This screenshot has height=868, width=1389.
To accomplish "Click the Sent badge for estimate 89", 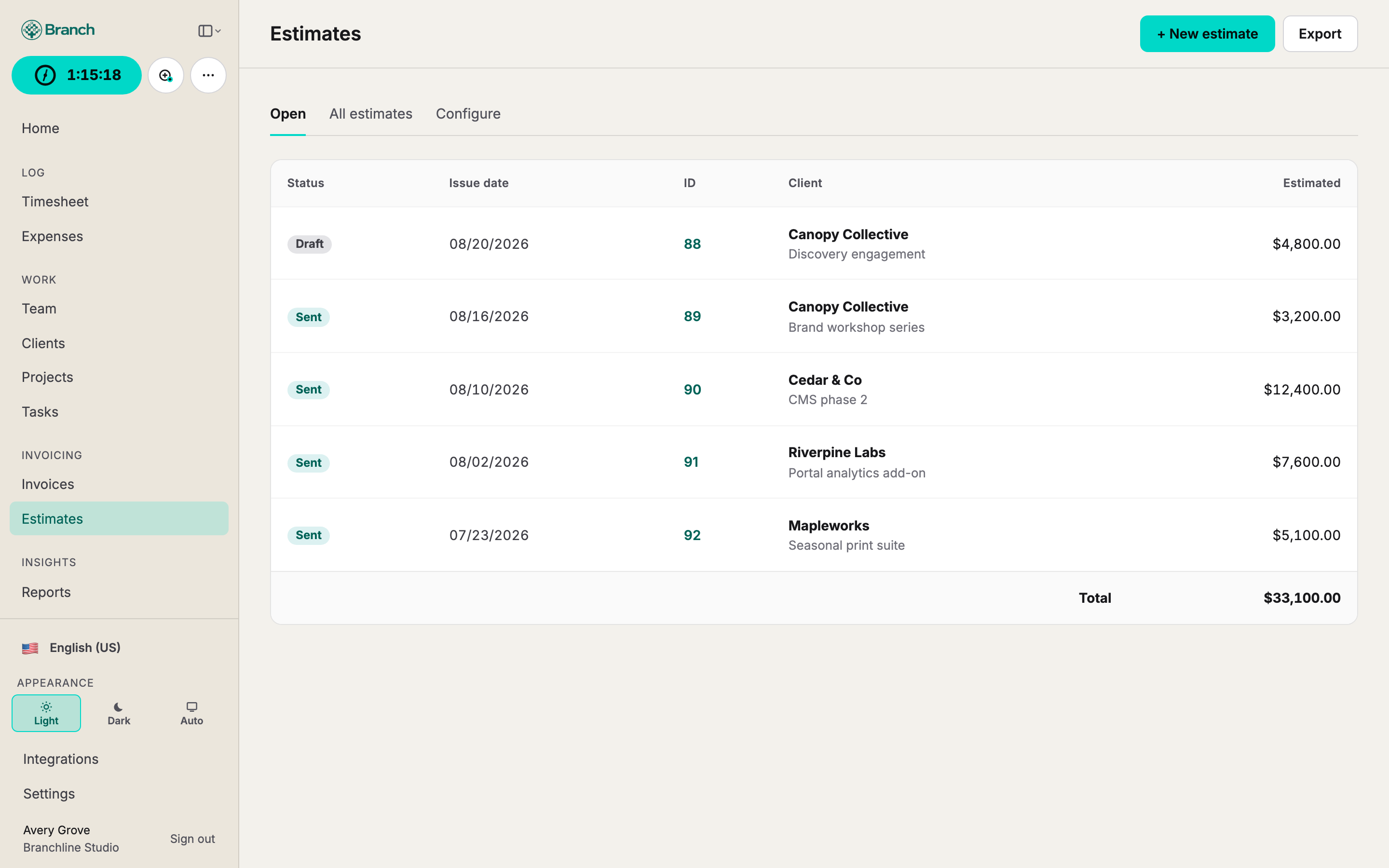I will tap(308, 317).
